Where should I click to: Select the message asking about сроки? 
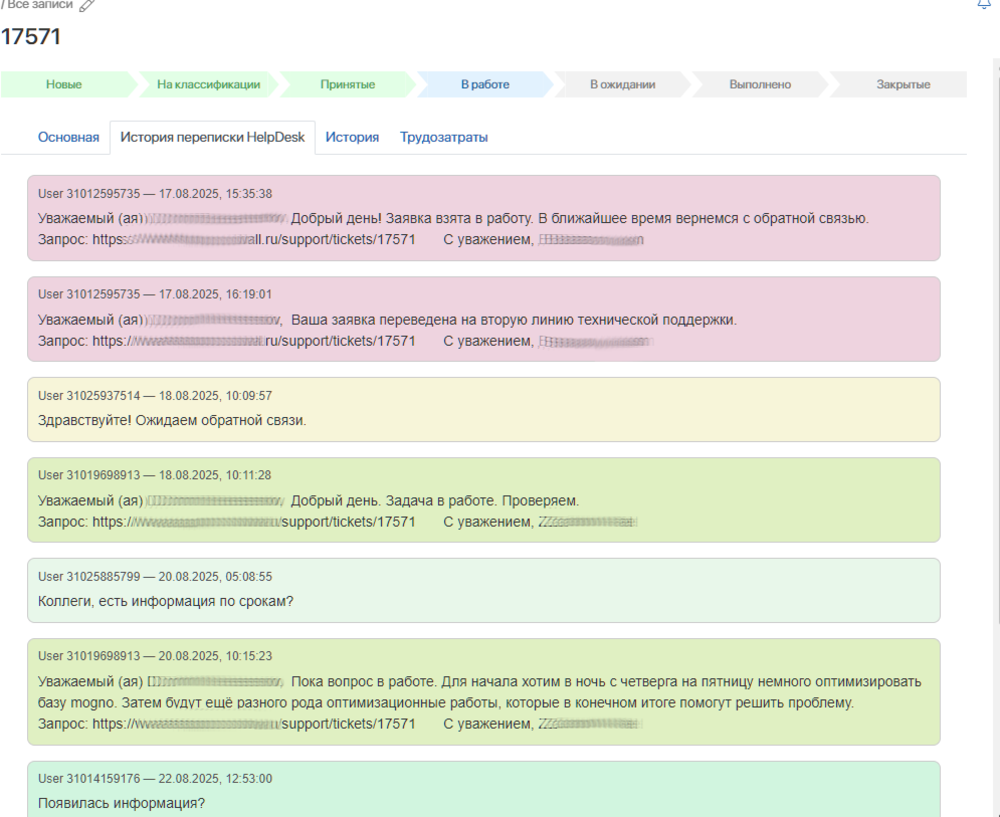[x=165, y=601]
